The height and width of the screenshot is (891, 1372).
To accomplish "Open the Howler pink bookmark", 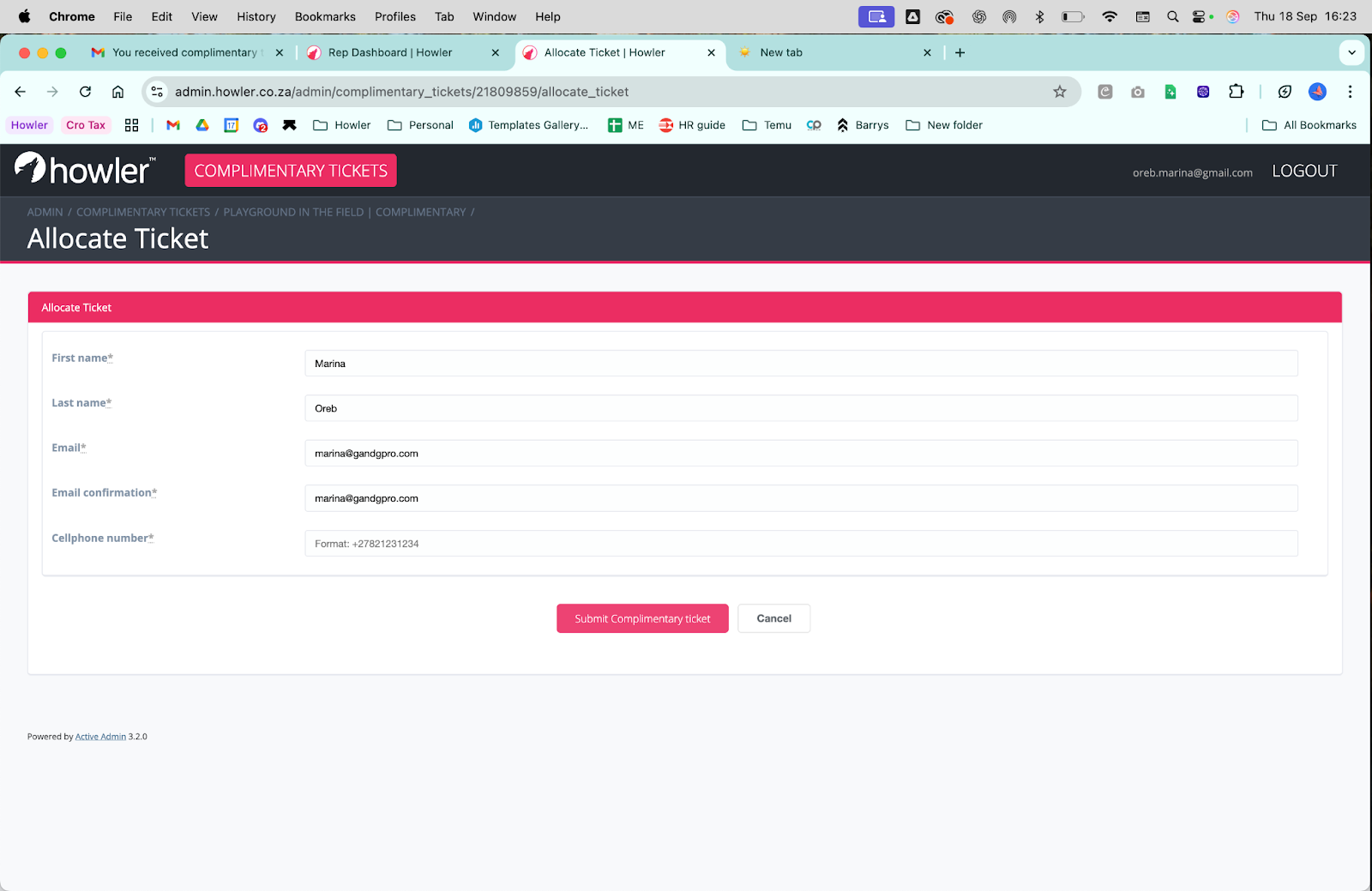I will pyautogui.click(x=29, y=125).
